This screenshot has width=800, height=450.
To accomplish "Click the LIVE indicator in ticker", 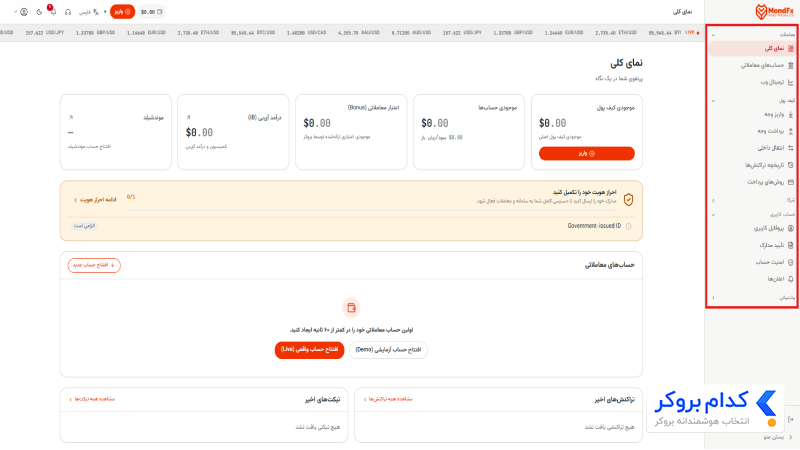I will pos(692,33).
